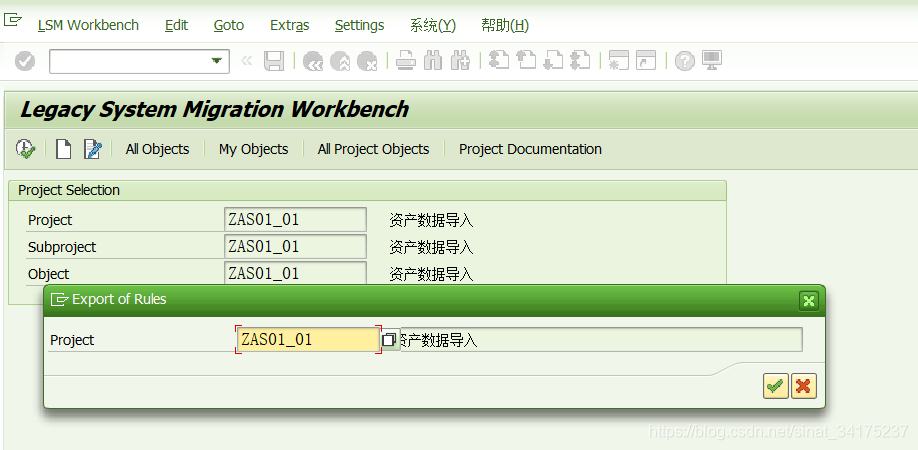Image resolution: width=918 pixels, height=450 pixels.
Task: Open the 系统(Y) menu
Action: pyautogui.click(x=433, y=25)
